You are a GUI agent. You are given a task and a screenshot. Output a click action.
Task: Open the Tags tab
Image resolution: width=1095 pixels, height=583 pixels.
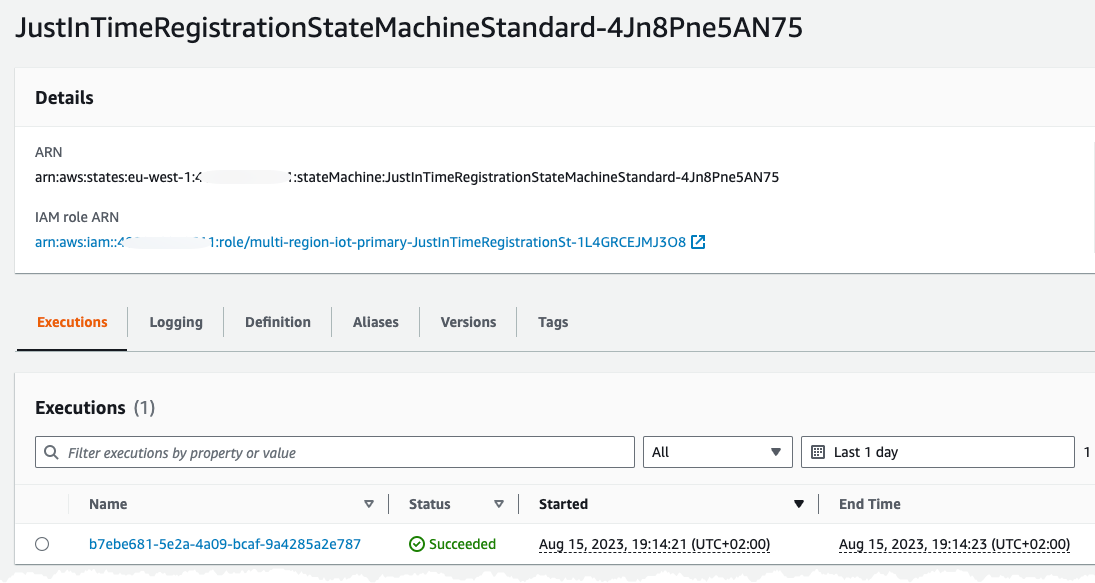coord(553,322)
